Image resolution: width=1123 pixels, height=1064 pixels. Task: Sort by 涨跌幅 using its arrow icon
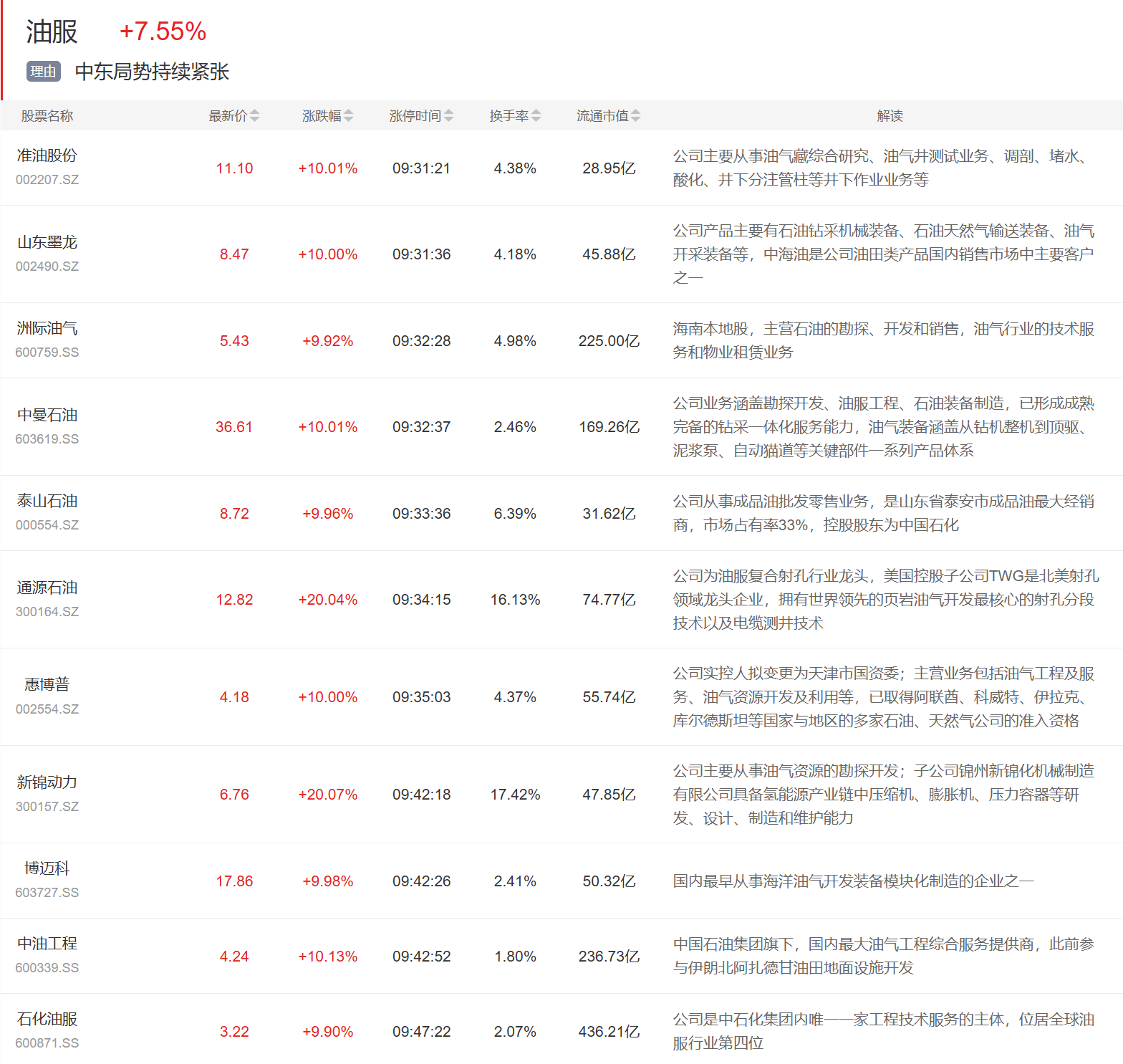(x=348, y=116)
